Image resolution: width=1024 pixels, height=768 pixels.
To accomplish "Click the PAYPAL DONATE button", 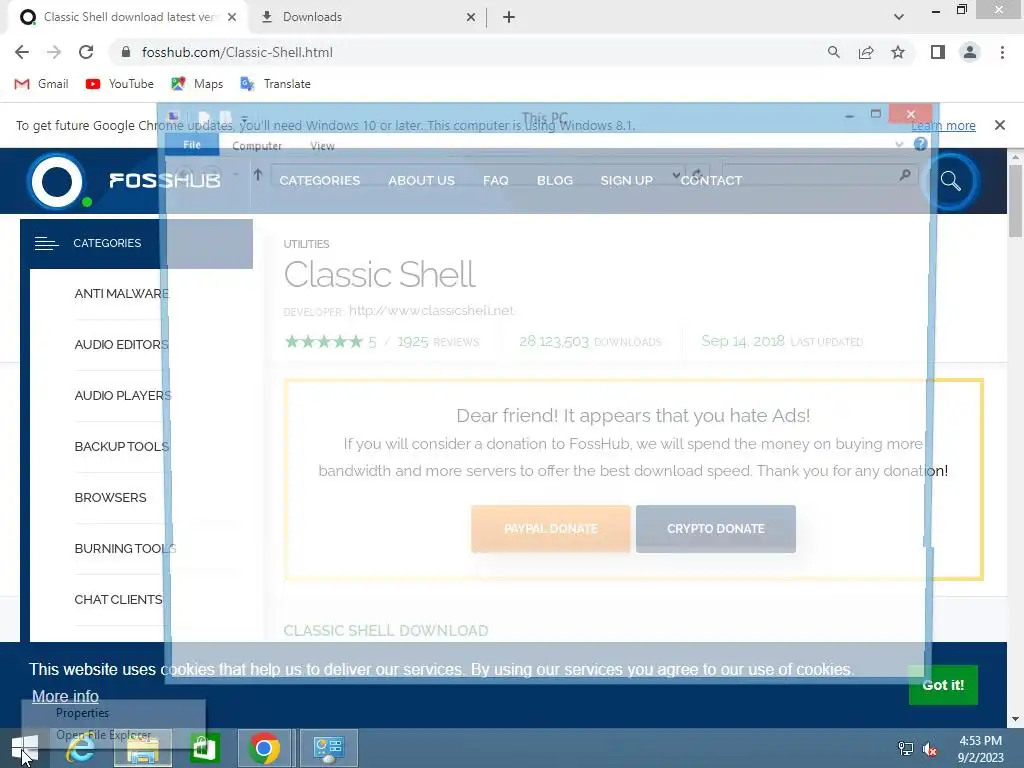I will (x=551, y=528).
